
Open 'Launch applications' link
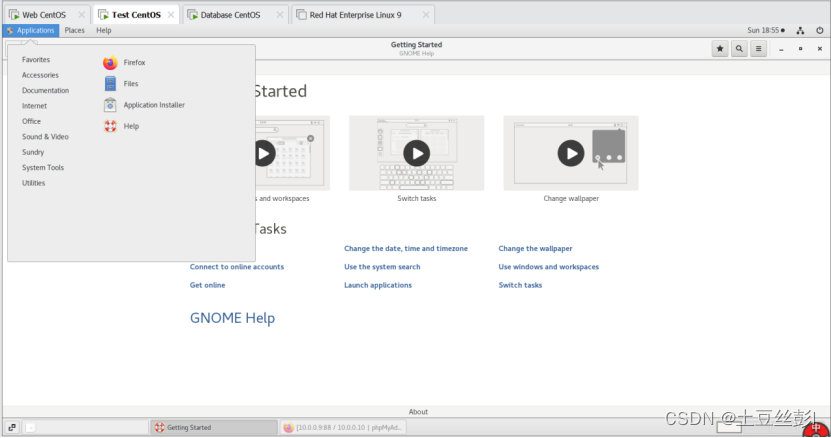378,285
